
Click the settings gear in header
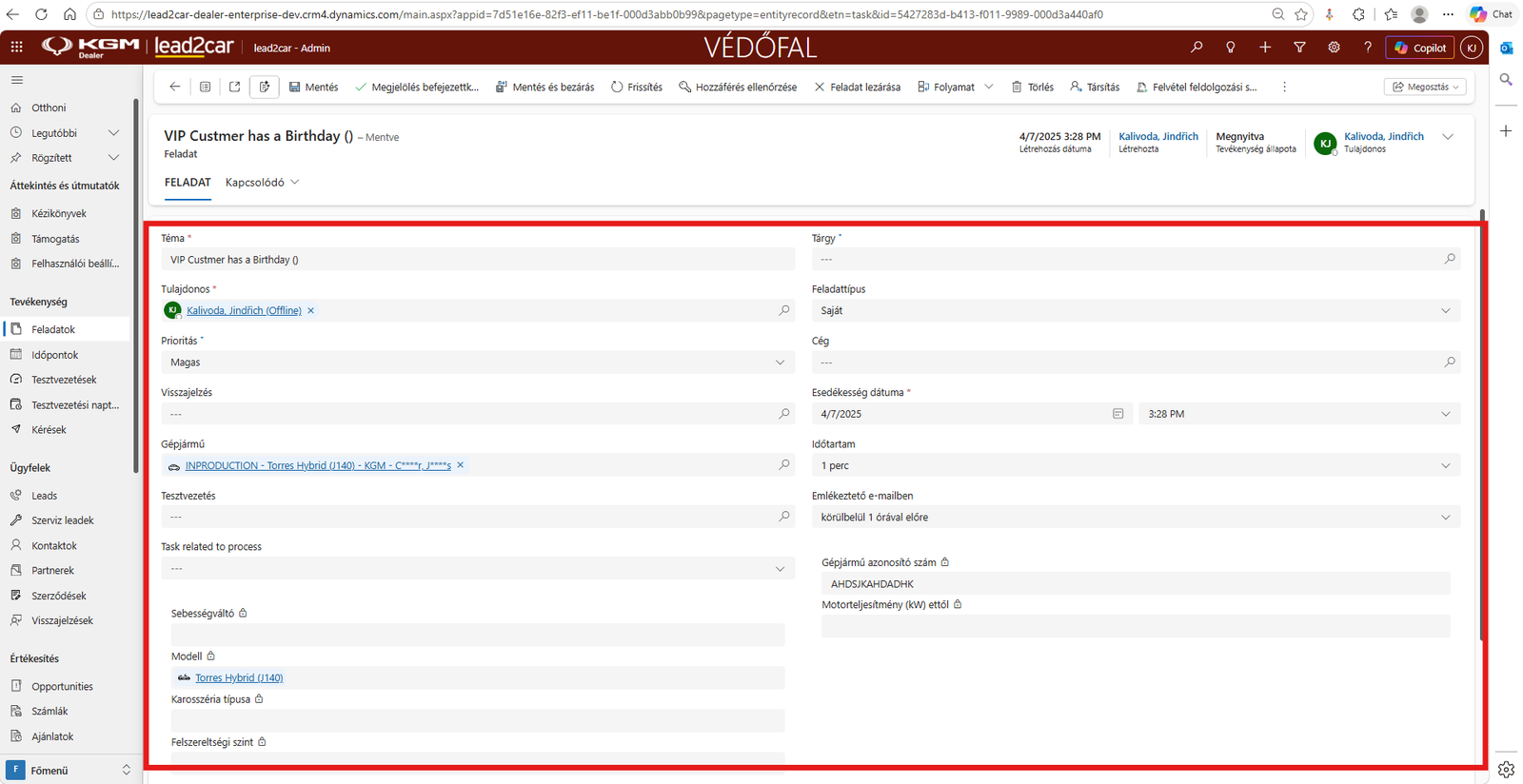click(x=1334, y=48)
